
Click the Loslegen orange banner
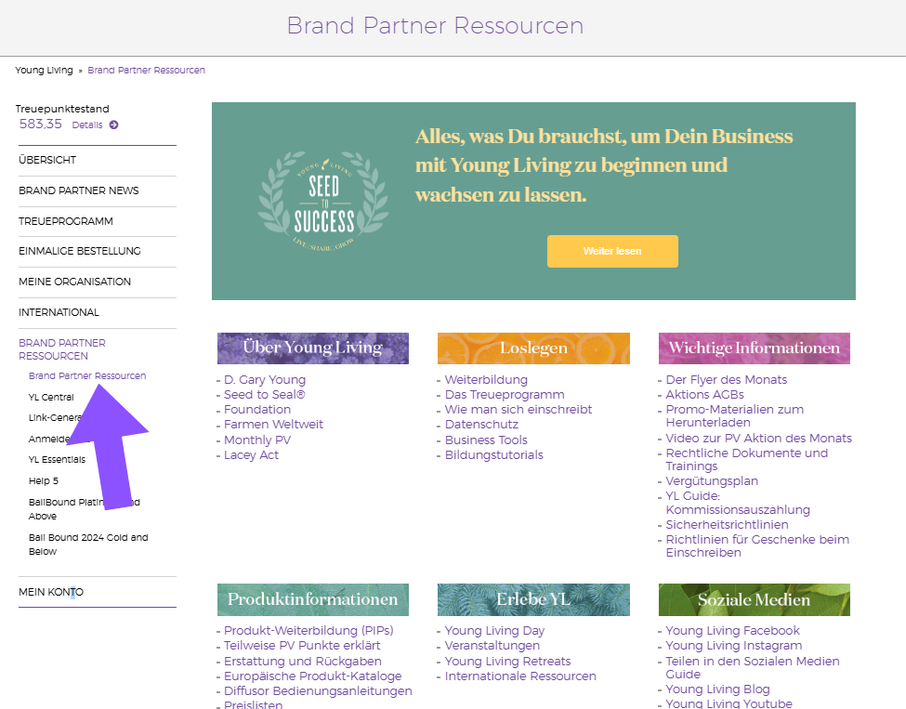[533, 348]
